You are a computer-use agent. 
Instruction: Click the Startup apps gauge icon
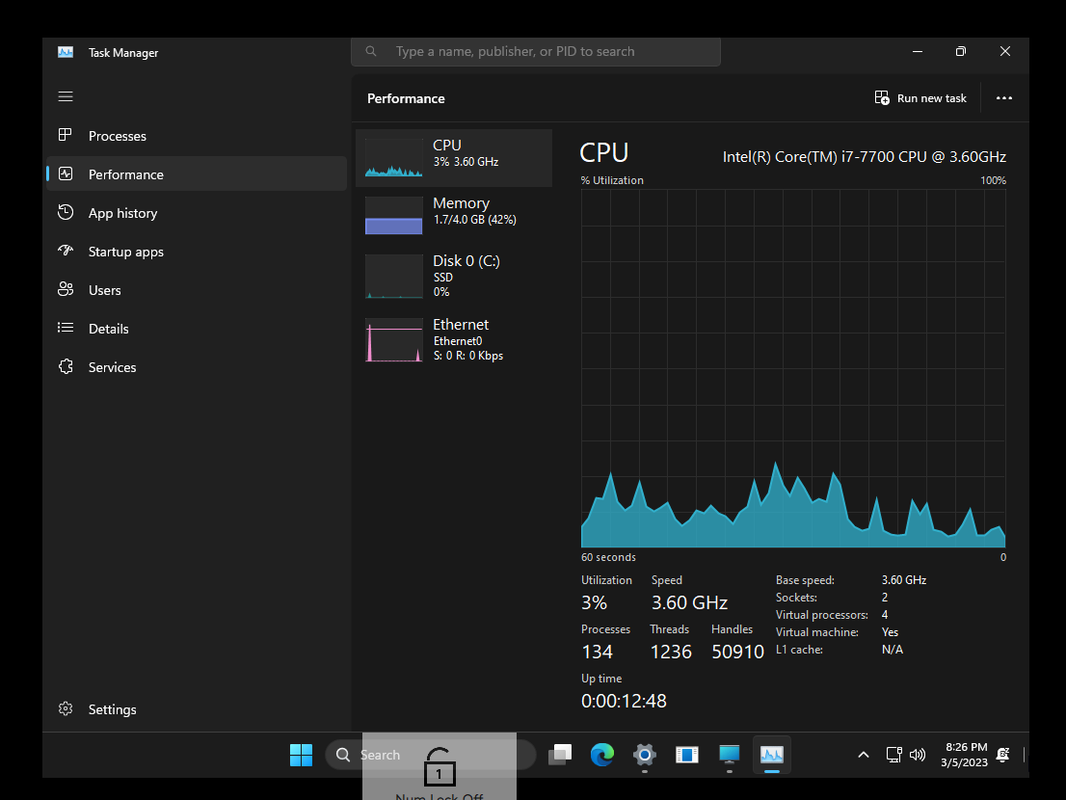pos(65,251)
